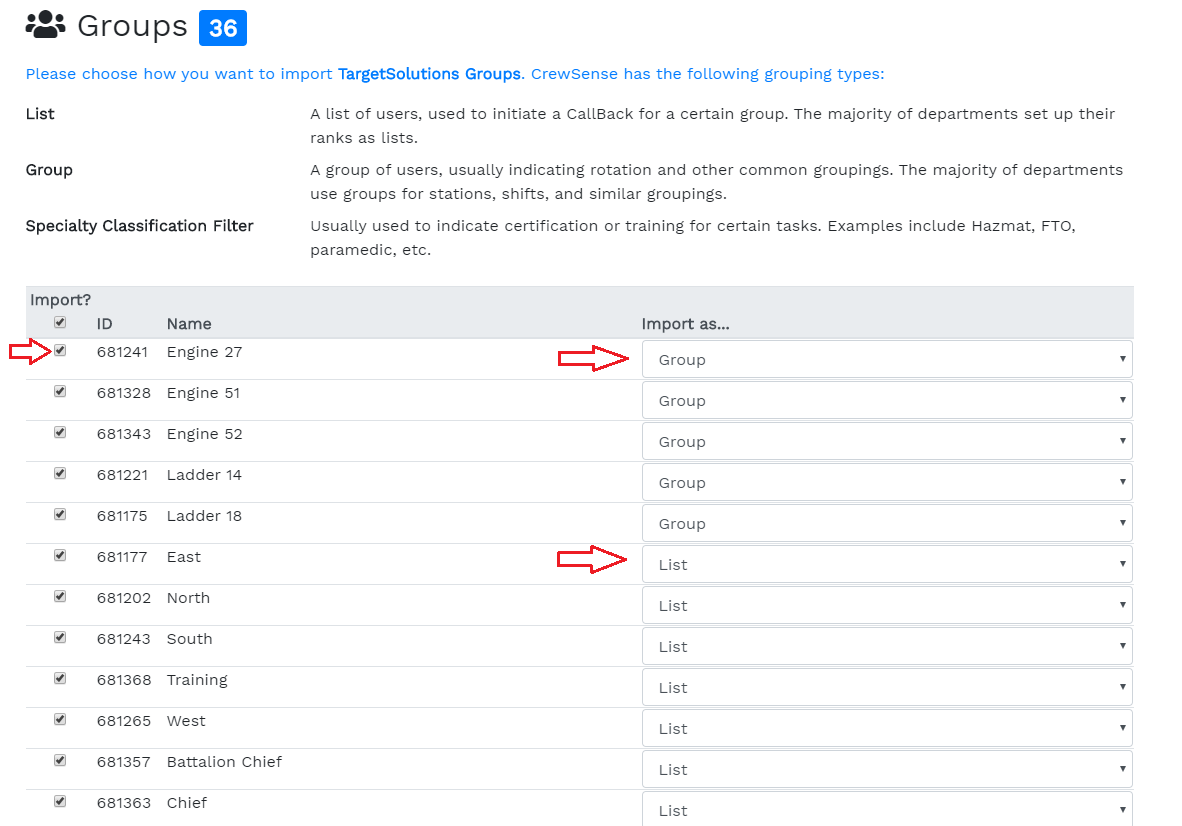Viewport: 1182px width, 826px height.
Task: Click the List grouping type term
Action: point(40,114)
